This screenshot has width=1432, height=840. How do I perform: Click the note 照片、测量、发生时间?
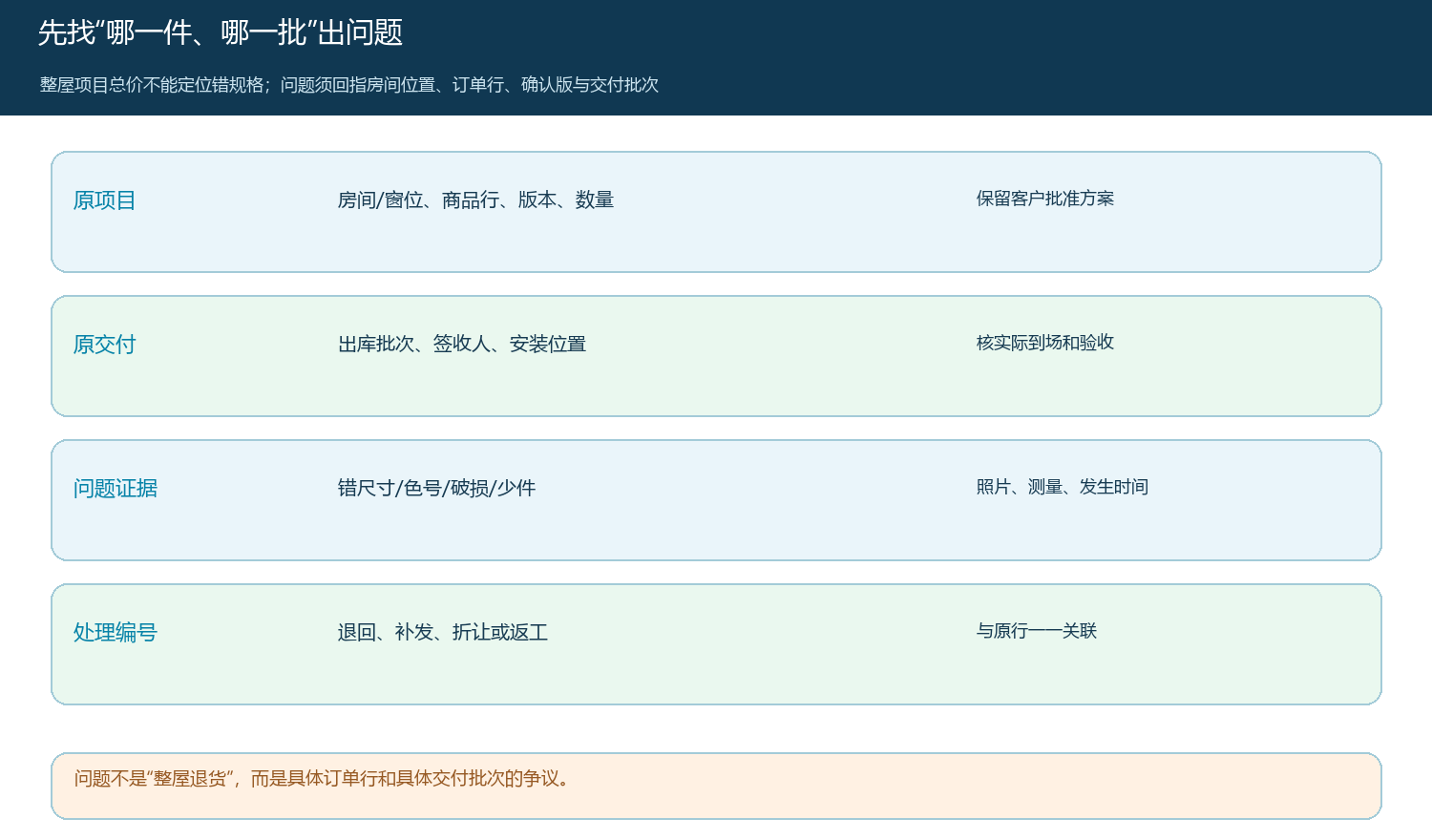pos(1063,487)
